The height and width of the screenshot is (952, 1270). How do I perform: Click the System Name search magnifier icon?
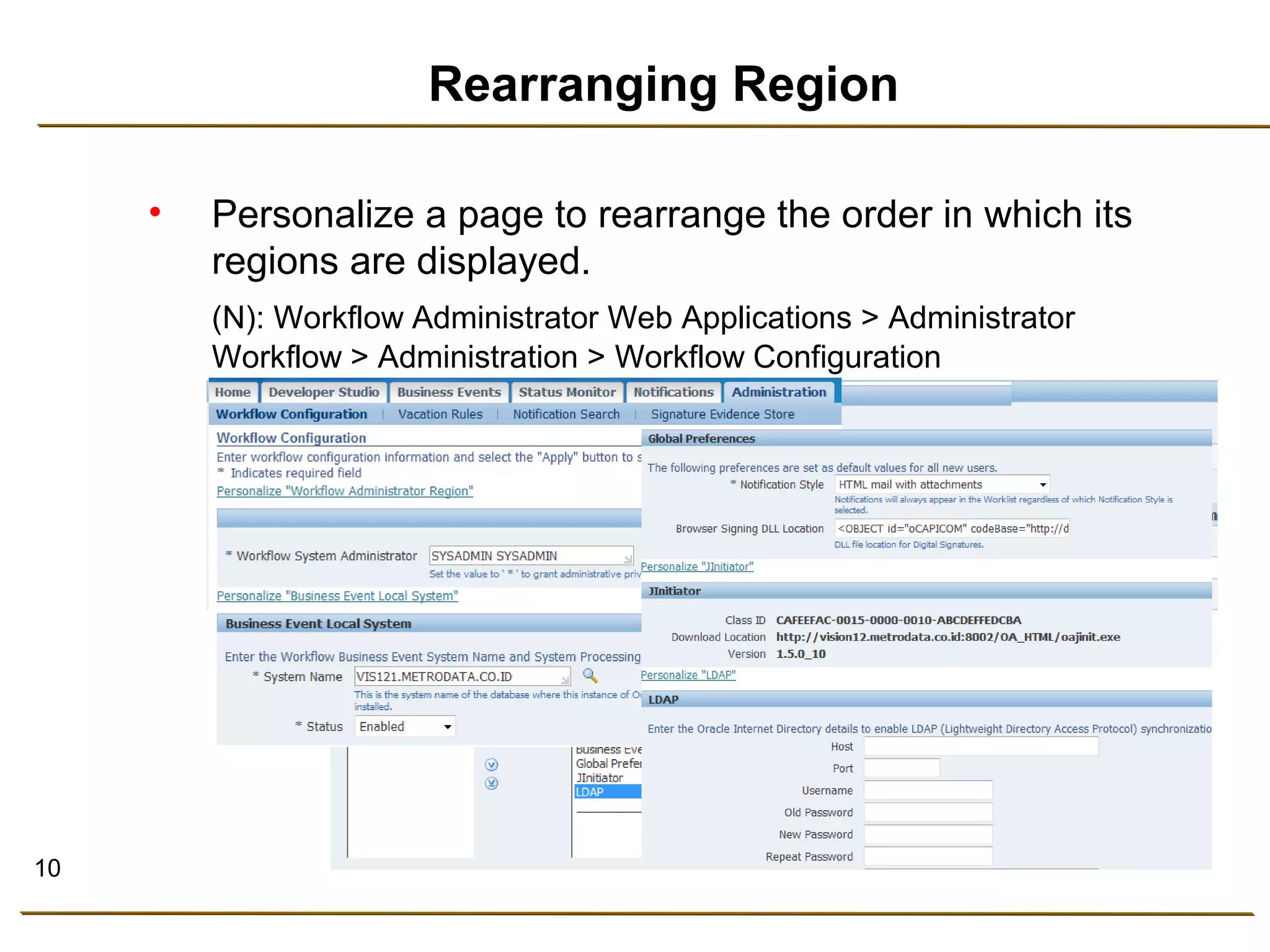pyautogui.click(x=590, y=676)
